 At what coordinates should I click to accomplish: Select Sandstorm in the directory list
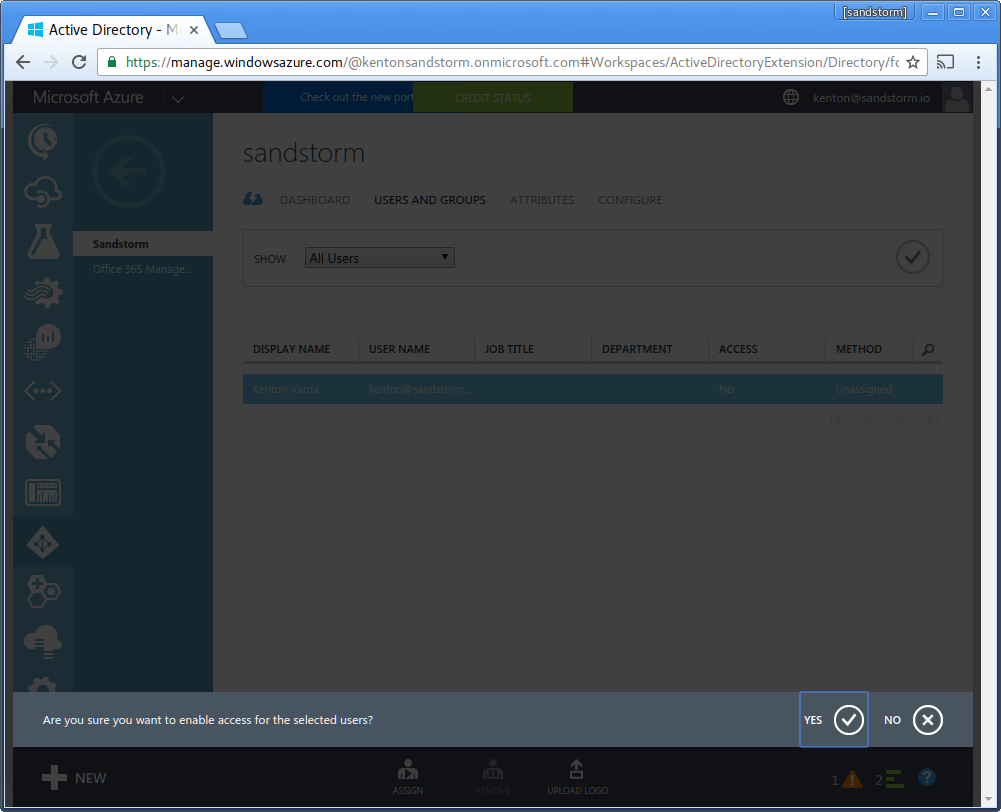tap(143, 244)
